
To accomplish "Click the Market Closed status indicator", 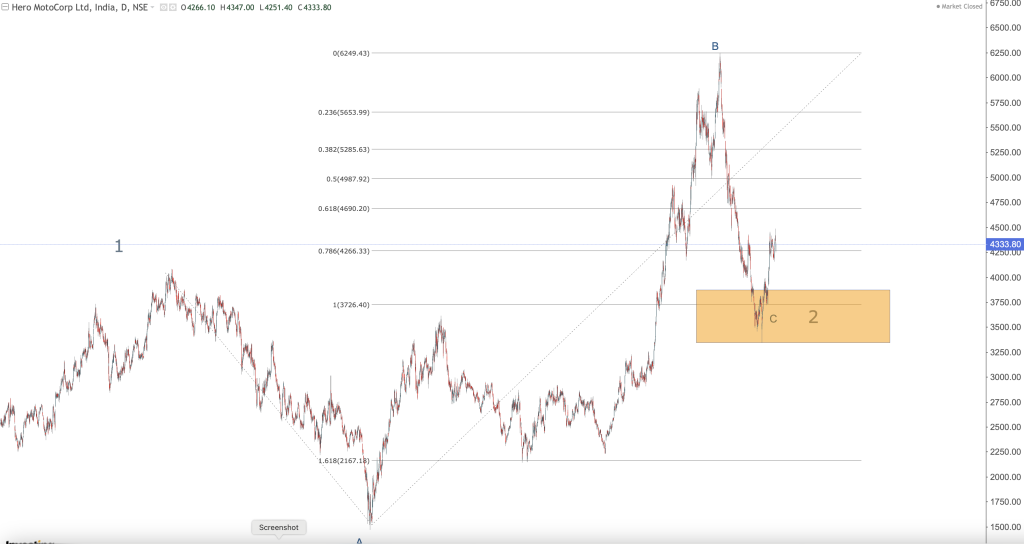I will click(x=959, y=7).
